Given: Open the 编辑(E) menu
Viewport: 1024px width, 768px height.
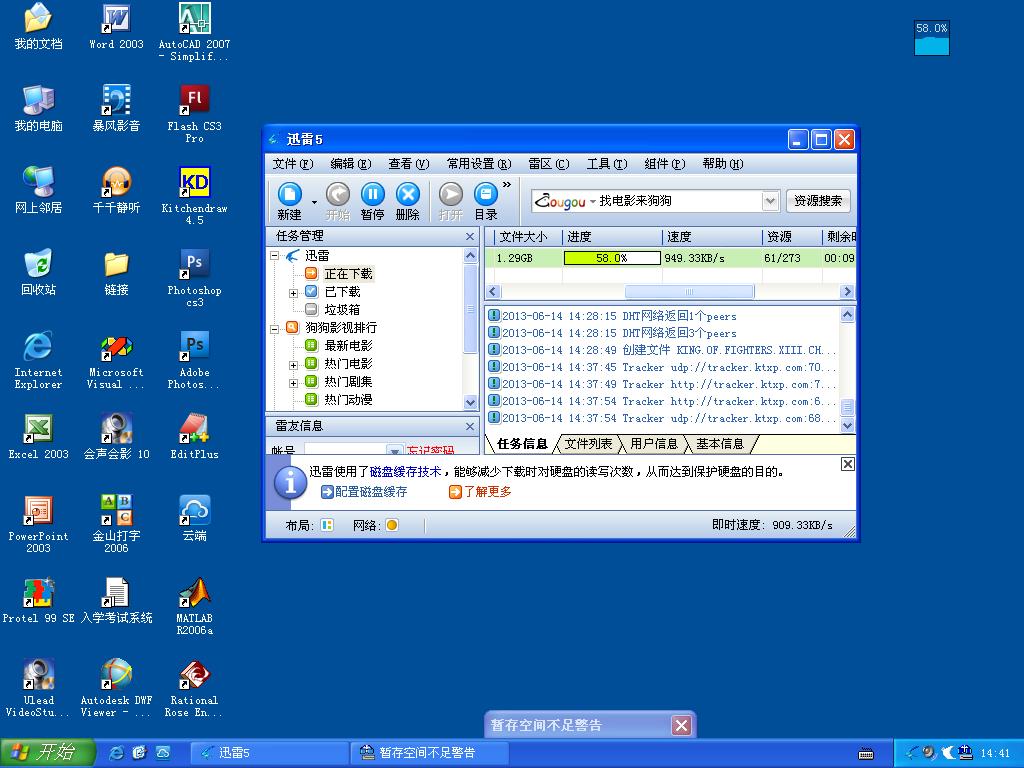Looking at the screenshot, I should click(351, 164).
